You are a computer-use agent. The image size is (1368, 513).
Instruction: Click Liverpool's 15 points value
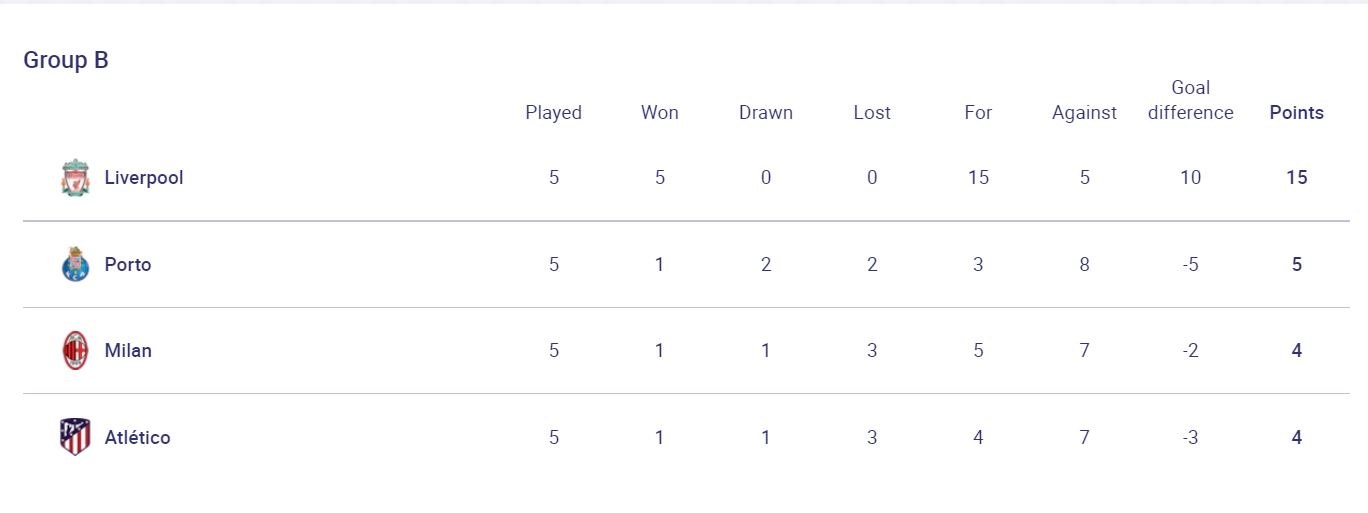1296,178
